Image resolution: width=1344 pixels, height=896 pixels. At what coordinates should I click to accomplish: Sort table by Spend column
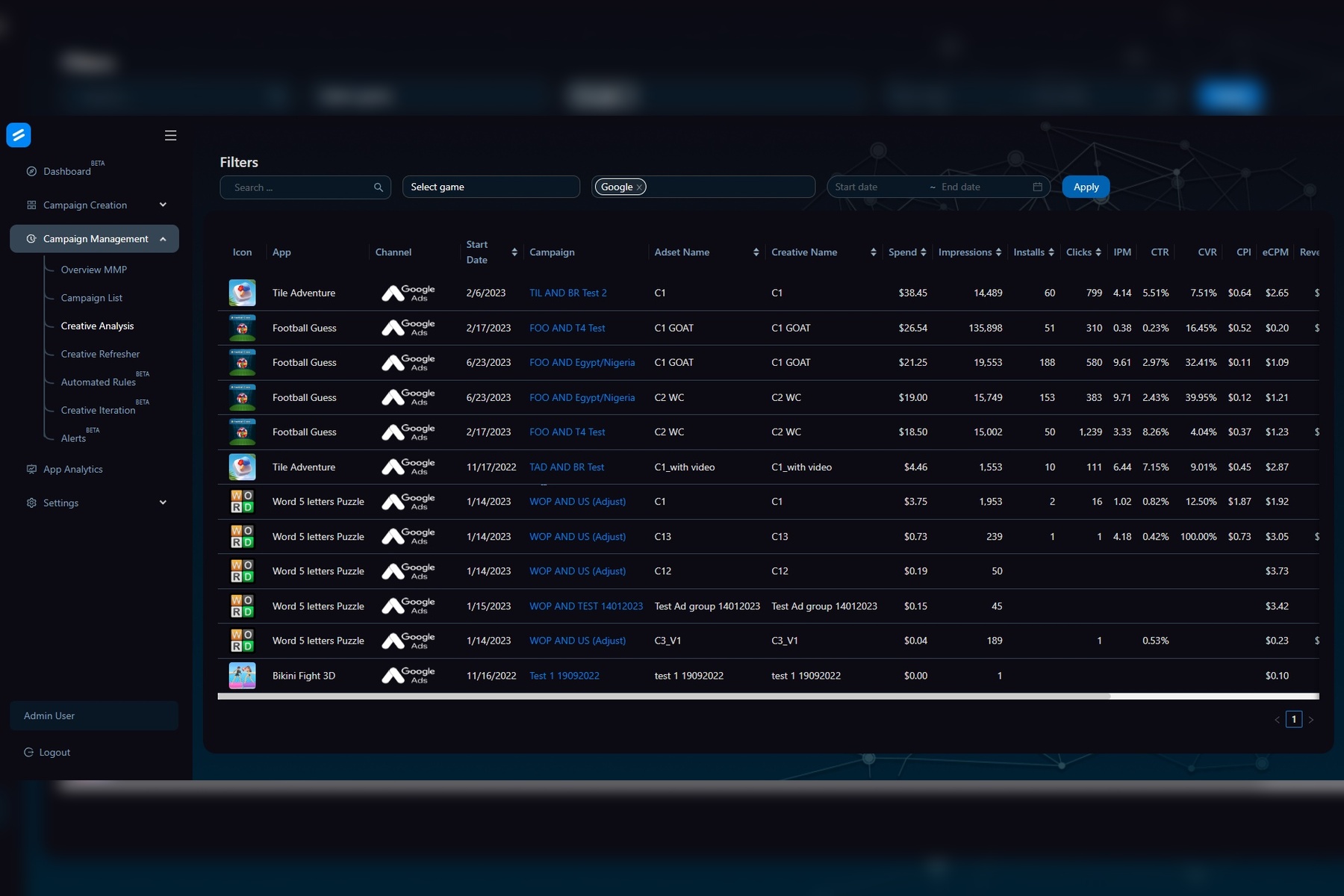click(x=923, y=252)
